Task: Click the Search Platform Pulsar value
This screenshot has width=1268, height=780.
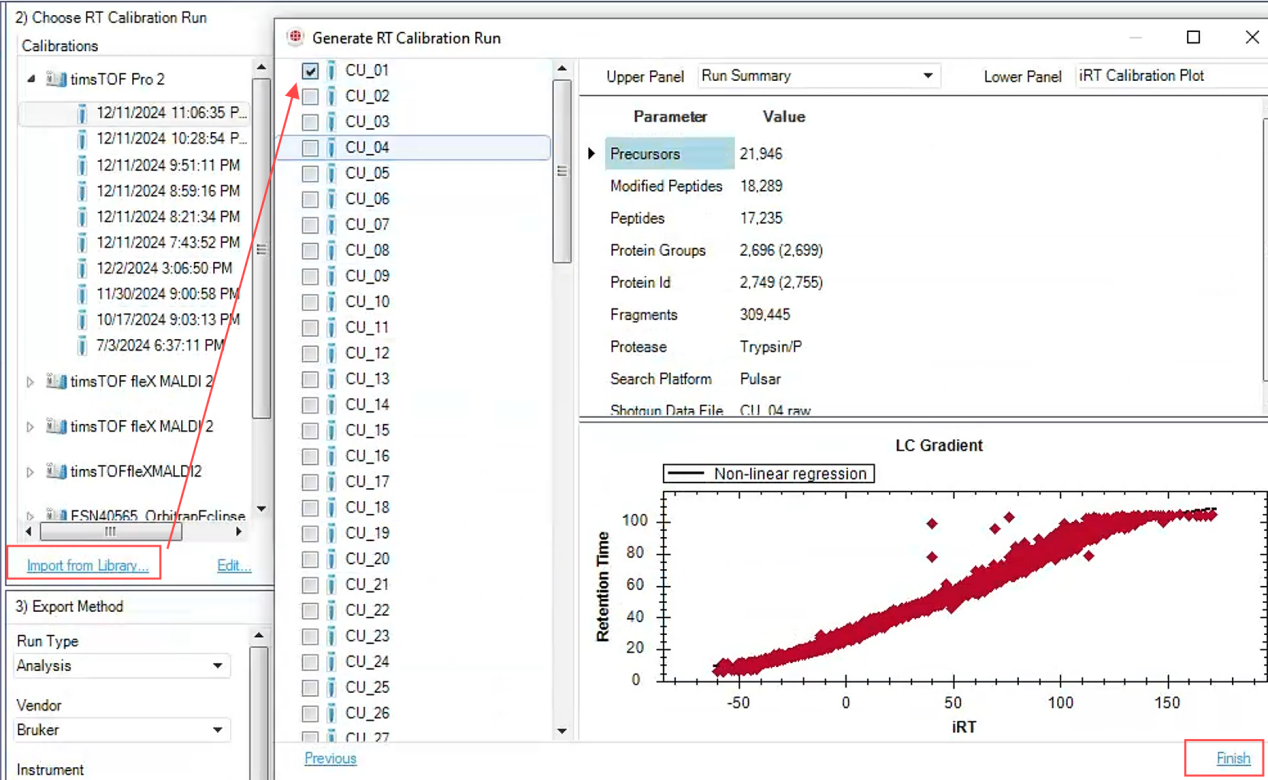Action: point(761,379)
